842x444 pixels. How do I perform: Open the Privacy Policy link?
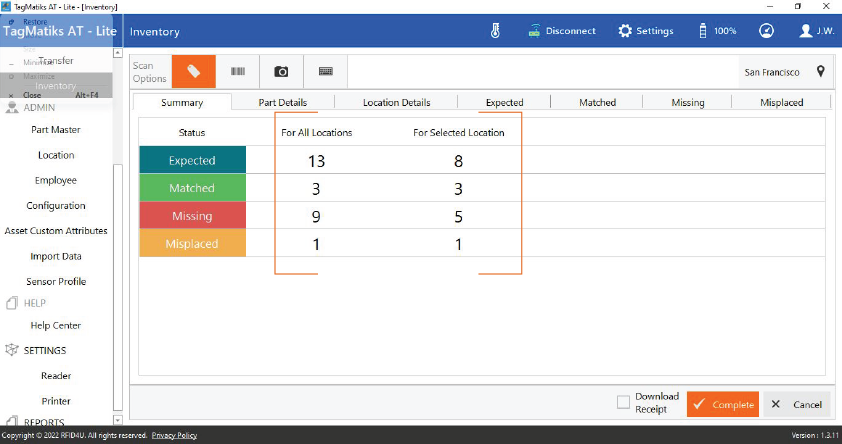click(174, 436)
